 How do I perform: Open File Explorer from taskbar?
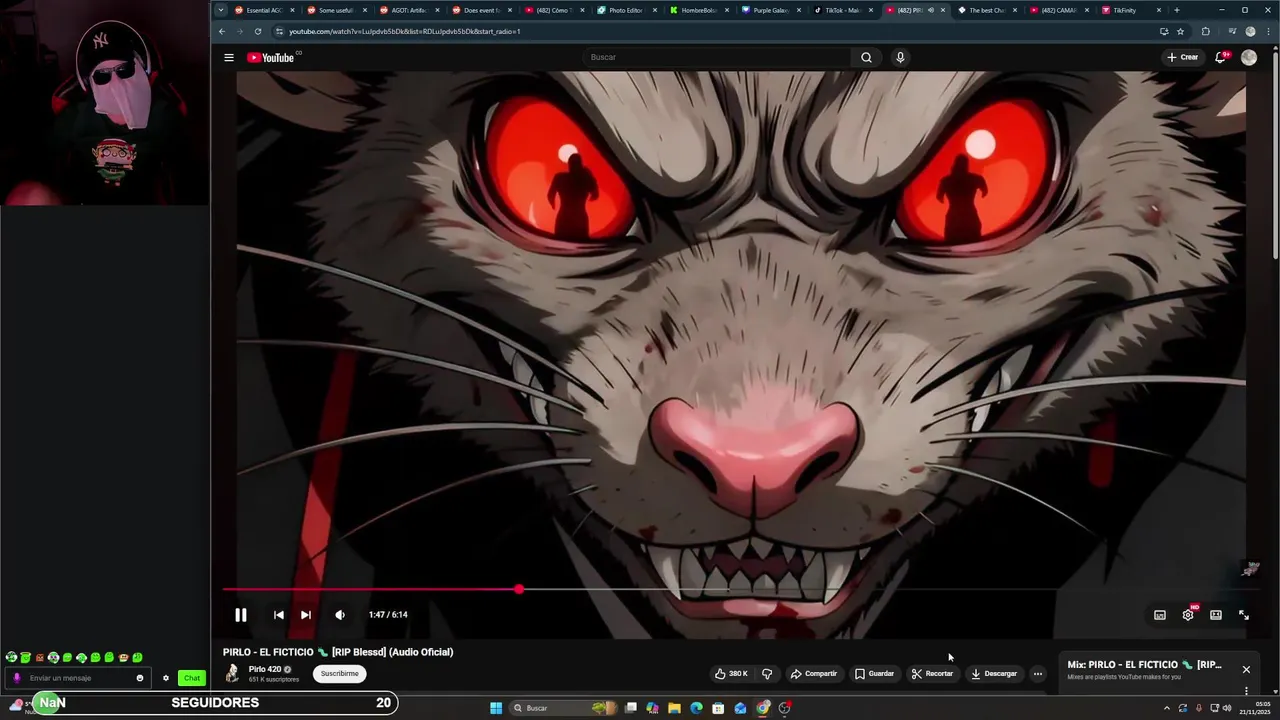click(x=675, y=708)
